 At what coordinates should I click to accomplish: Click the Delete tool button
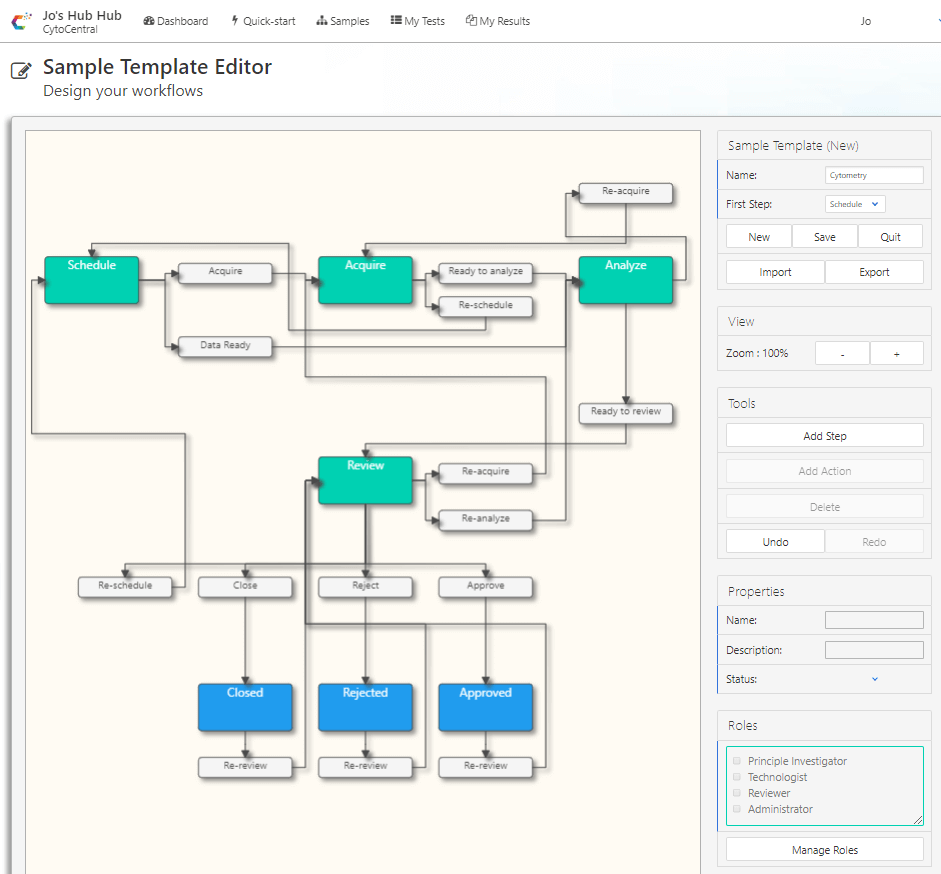825,507
